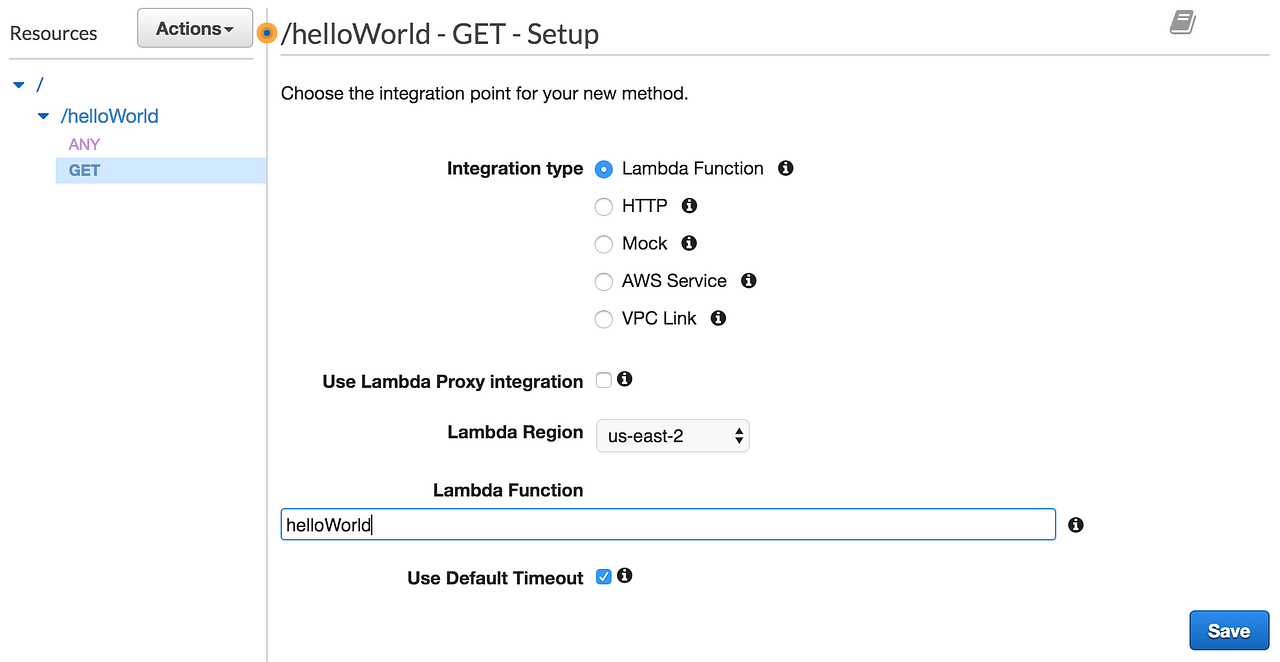
Task: Click the info icon next to HTTP integration
Action: 688,207
